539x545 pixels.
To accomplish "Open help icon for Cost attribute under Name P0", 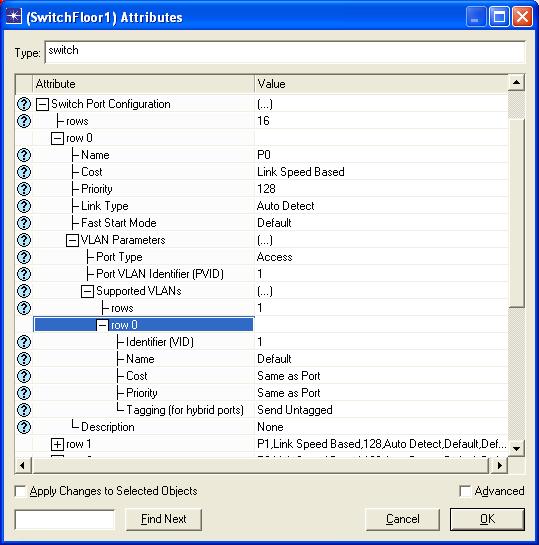I will click(x=24, y=172).
